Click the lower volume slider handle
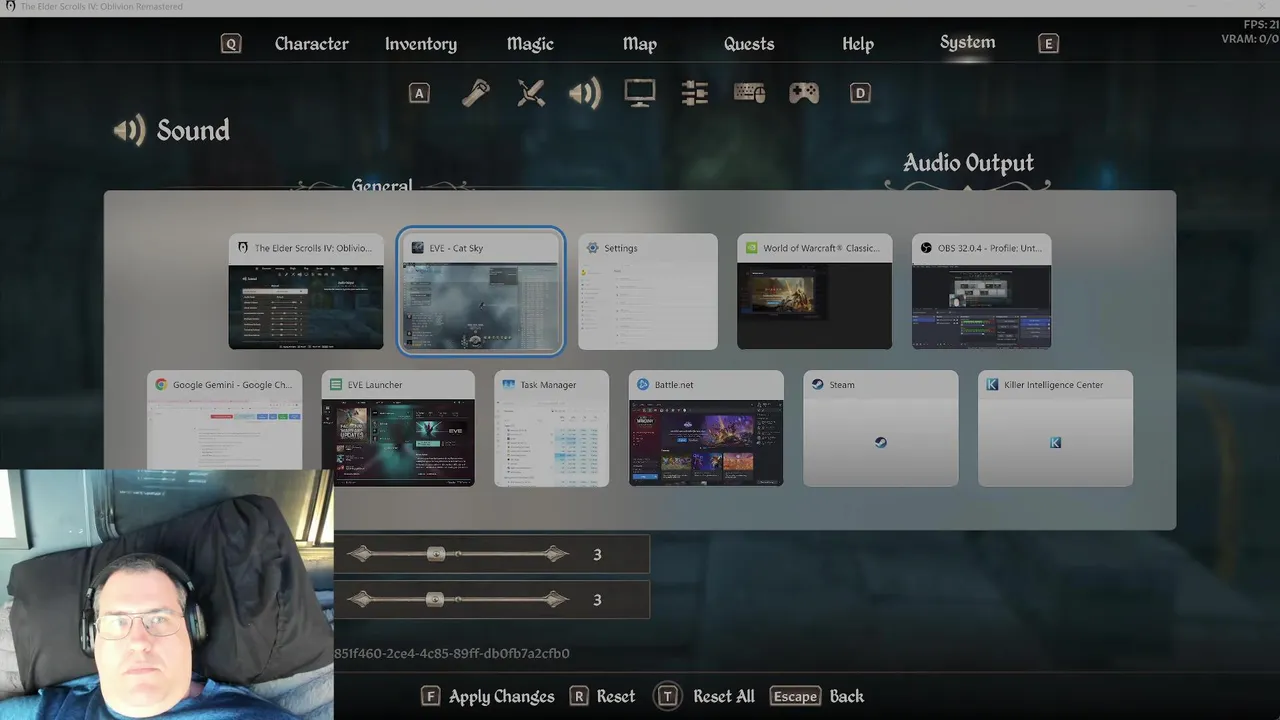Image resolution: width=1280 pixels, height=720 pixels. tap(435, 600)
